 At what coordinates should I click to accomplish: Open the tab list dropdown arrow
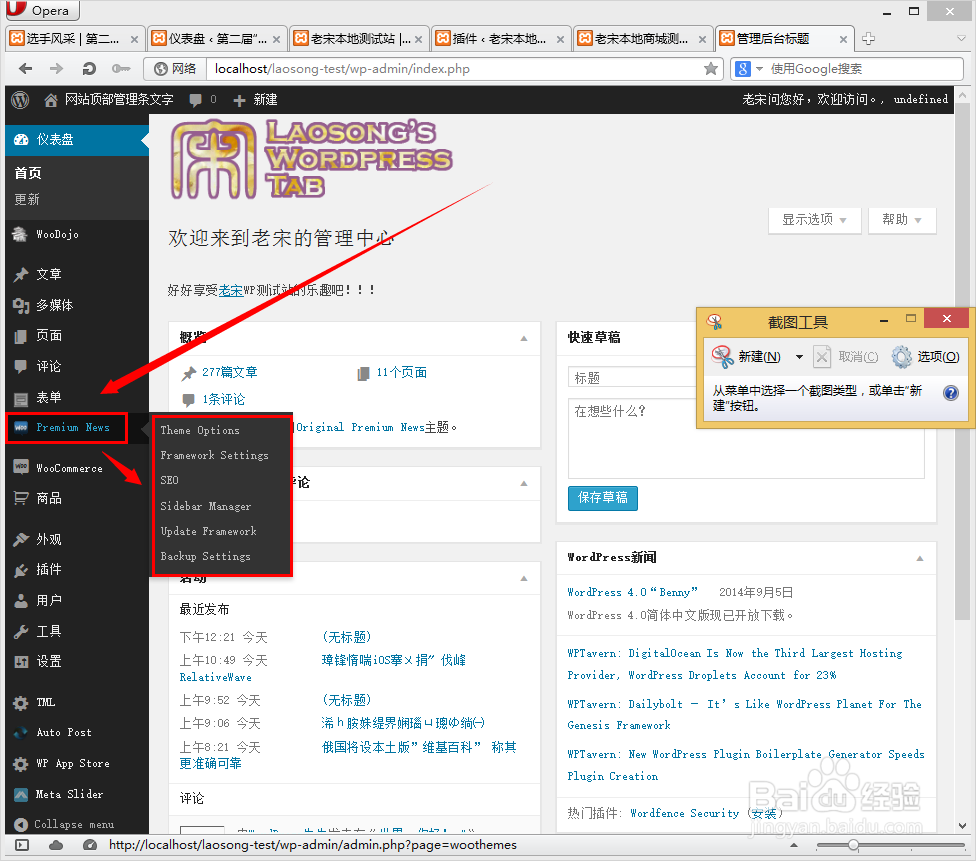[x=960, y=39]
